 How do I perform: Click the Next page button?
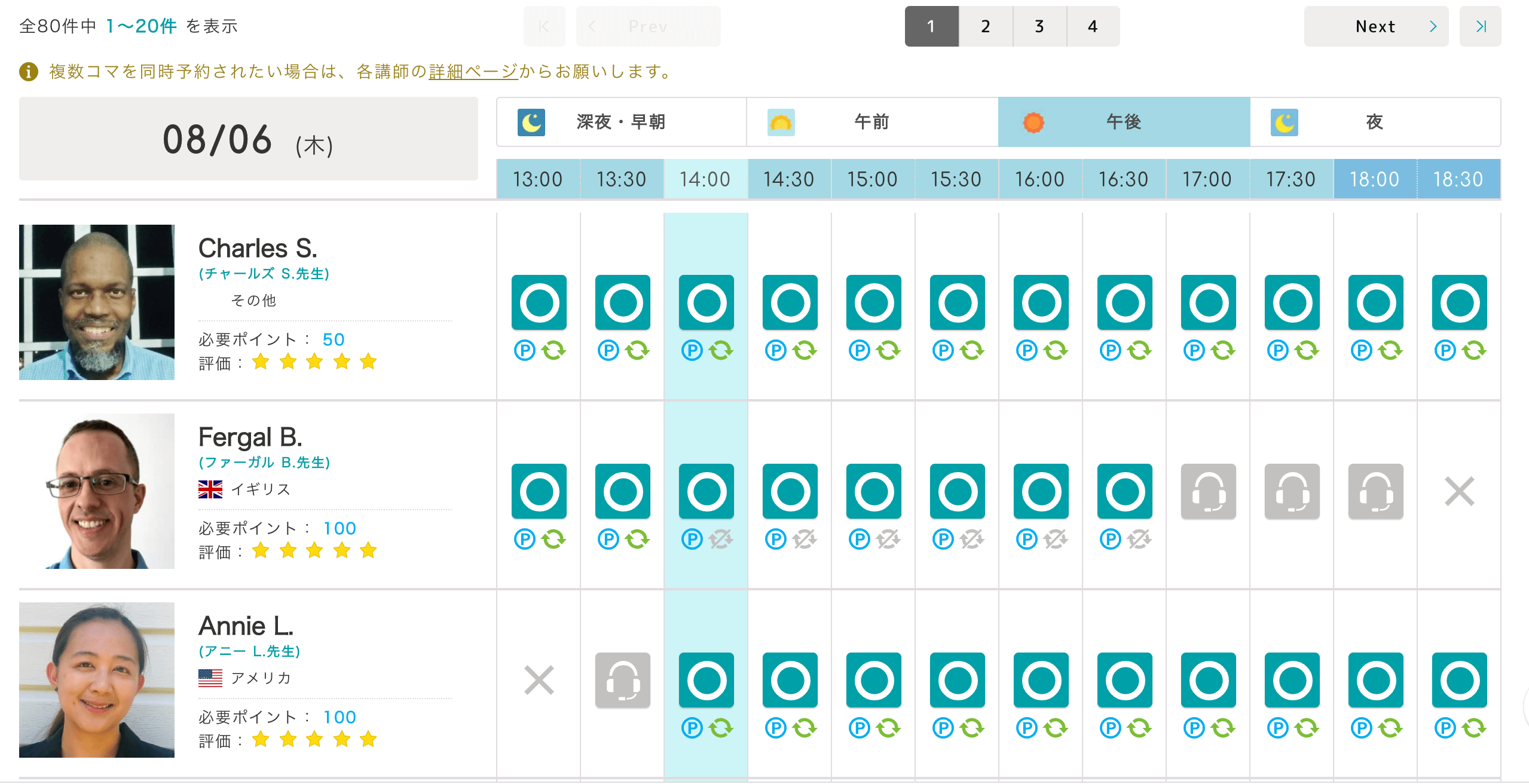pyautogui.click(x=1375, y=26)
